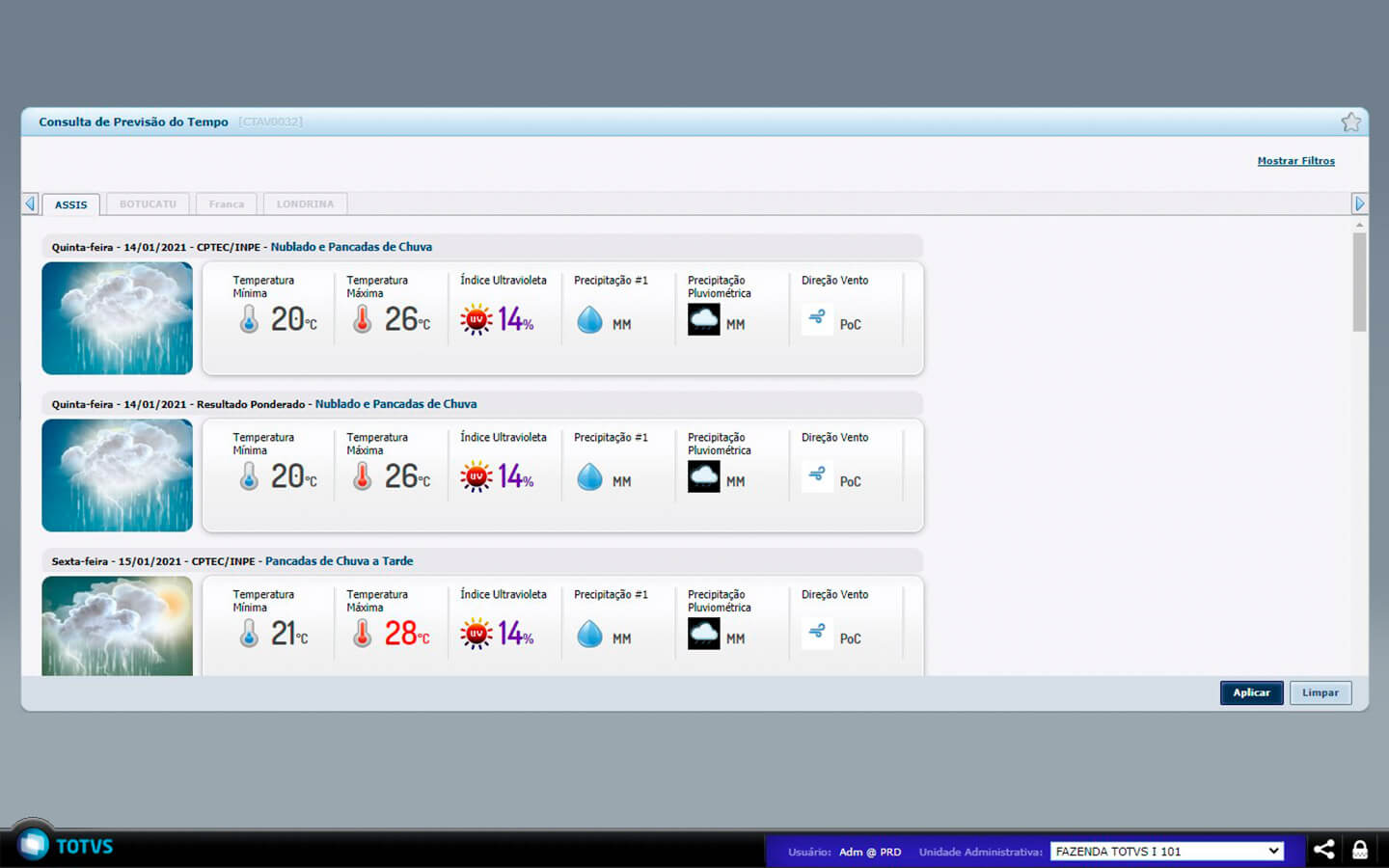Viewport: 1389px width, 868px height.
Task: Select the Franca tab
Action: 227,204
